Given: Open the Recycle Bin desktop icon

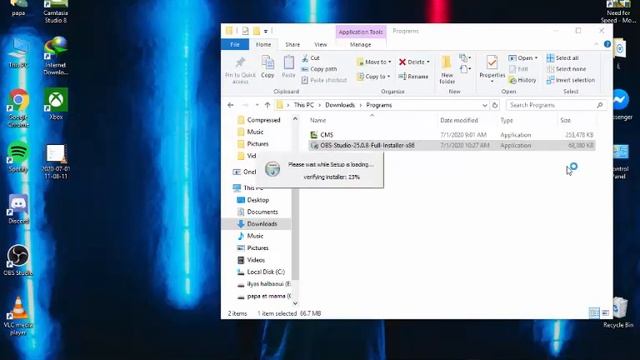Looking at the screenshot, I should 619,313.
